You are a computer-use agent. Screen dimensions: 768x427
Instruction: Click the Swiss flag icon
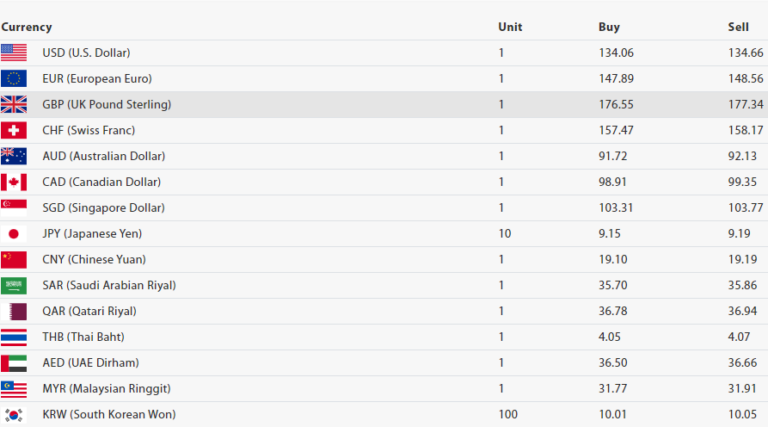[x=14, y=131]
